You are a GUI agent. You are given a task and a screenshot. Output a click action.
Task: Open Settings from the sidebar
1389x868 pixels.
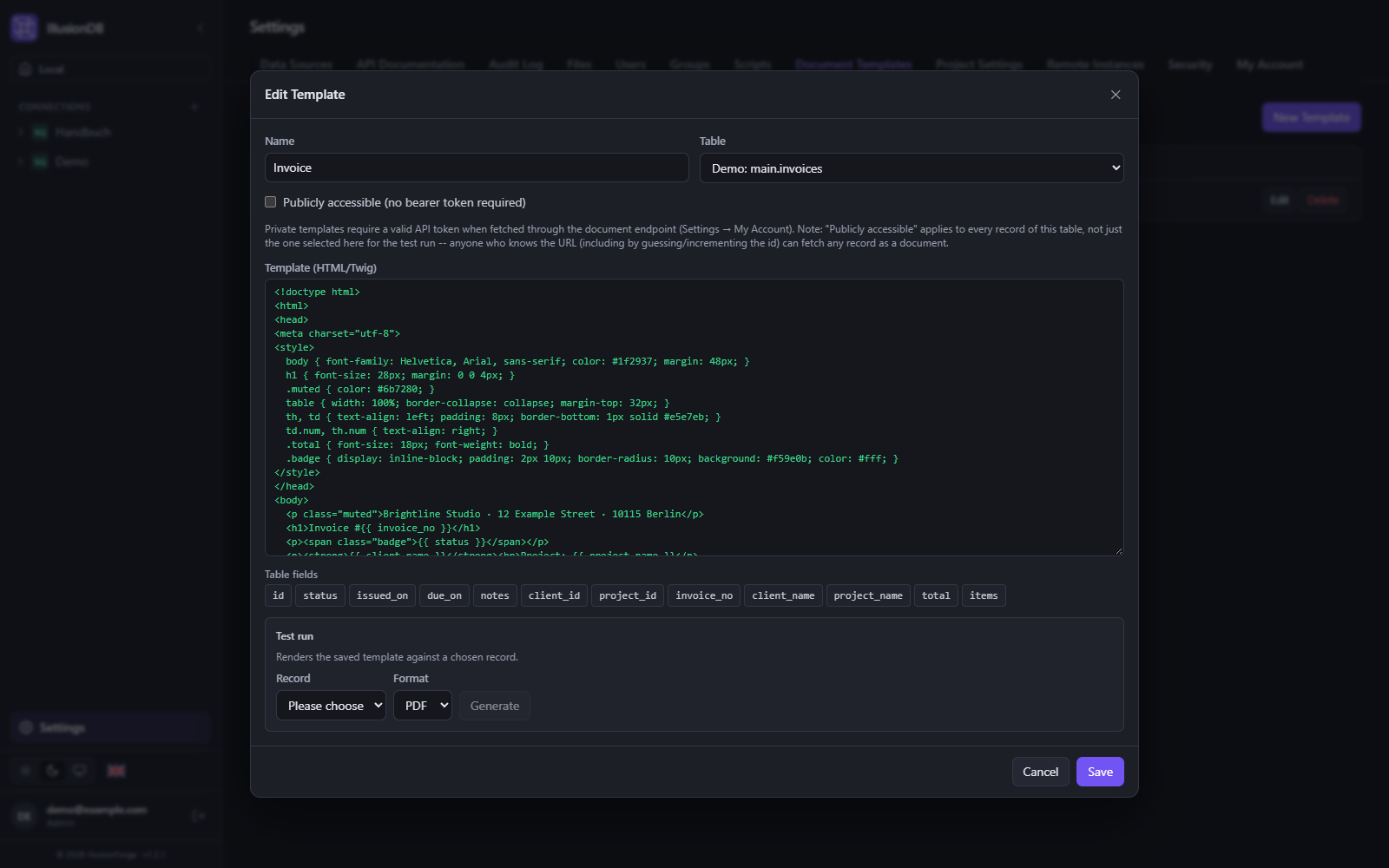pyautogui.click(x=110, y=727)
